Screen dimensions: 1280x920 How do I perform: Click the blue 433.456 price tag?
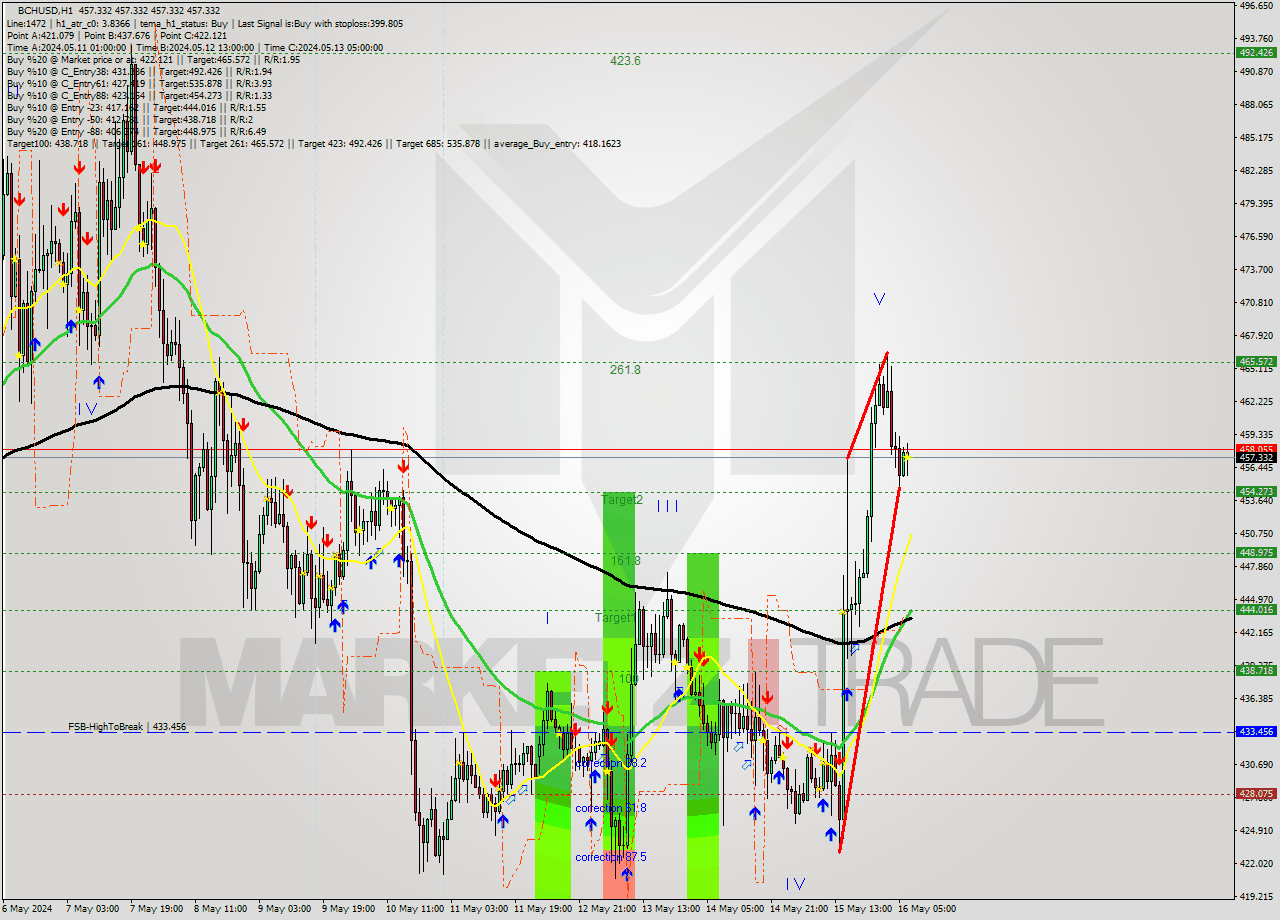1256,731
